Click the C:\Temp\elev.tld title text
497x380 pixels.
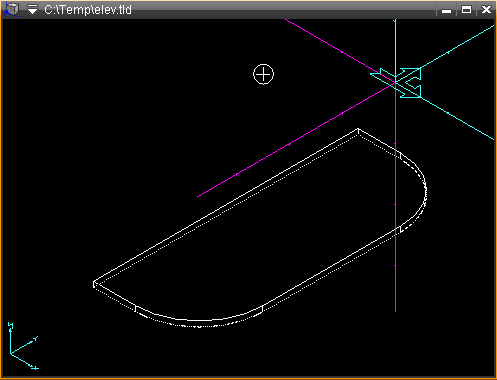coord(88,10)
